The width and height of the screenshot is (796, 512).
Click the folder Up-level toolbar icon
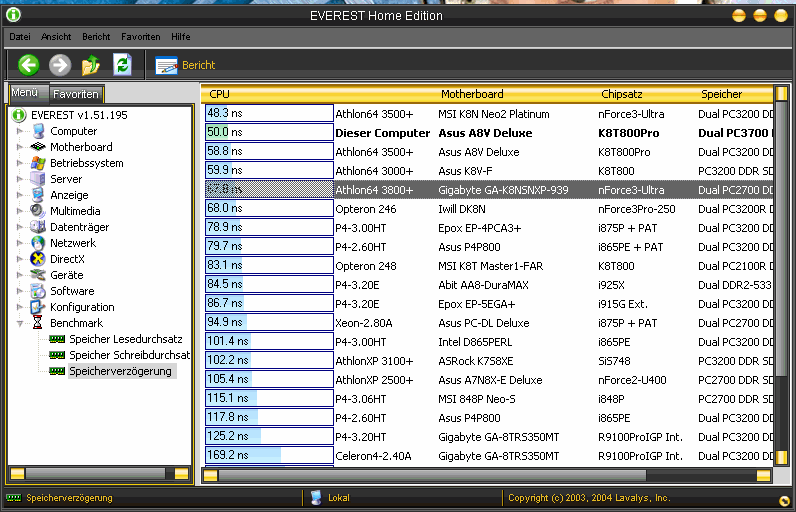pyautogui.click(x=91, y=65)
